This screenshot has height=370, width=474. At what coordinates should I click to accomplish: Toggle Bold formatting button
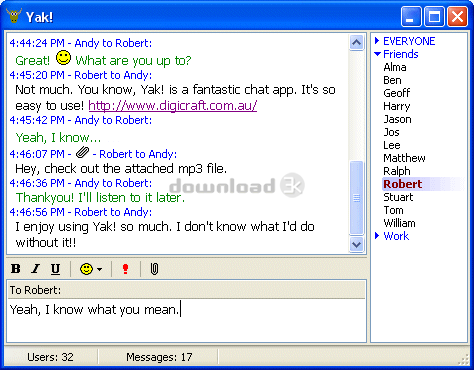click(x=16, y=269)
